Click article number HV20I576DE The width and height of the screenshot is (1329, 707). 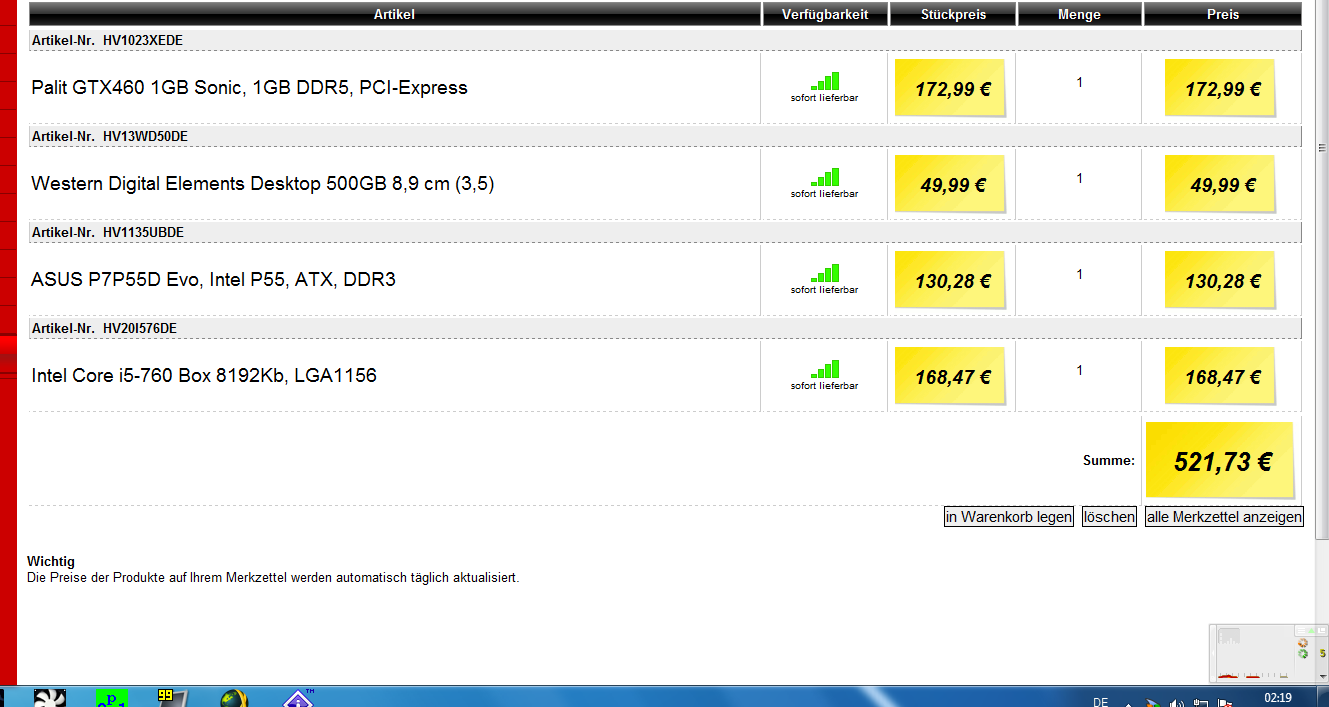pyautogui.click(x=140, y=328)
